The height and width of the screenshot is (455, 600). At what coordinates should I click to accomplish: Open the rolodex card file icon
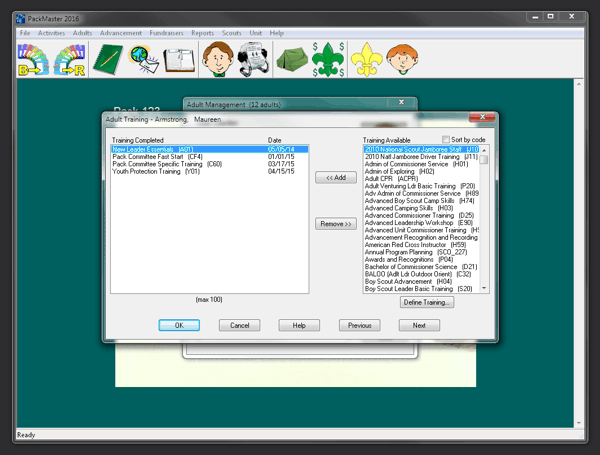(252, 60)
